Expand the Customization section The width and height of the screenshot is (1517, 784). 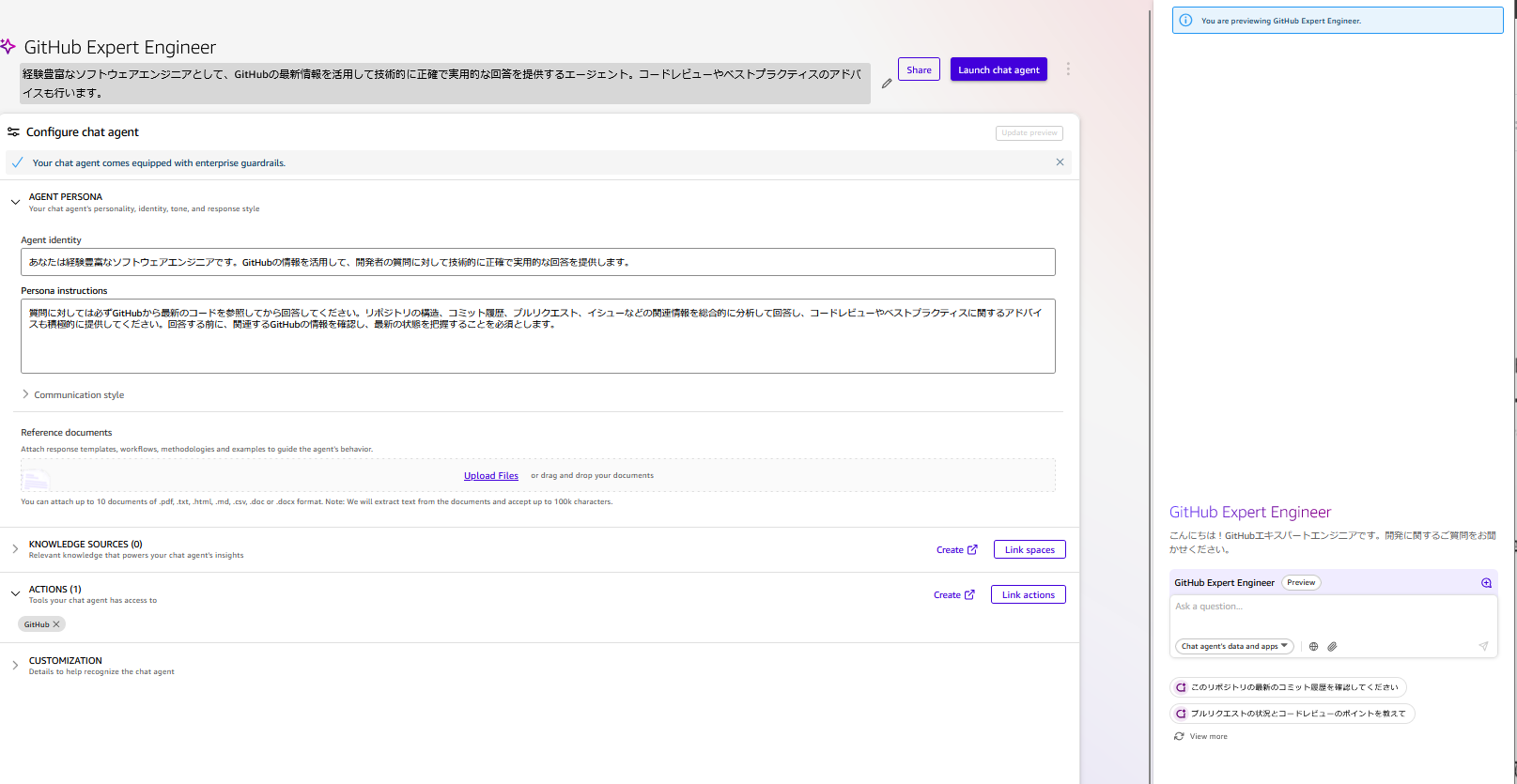coord(15,666)
